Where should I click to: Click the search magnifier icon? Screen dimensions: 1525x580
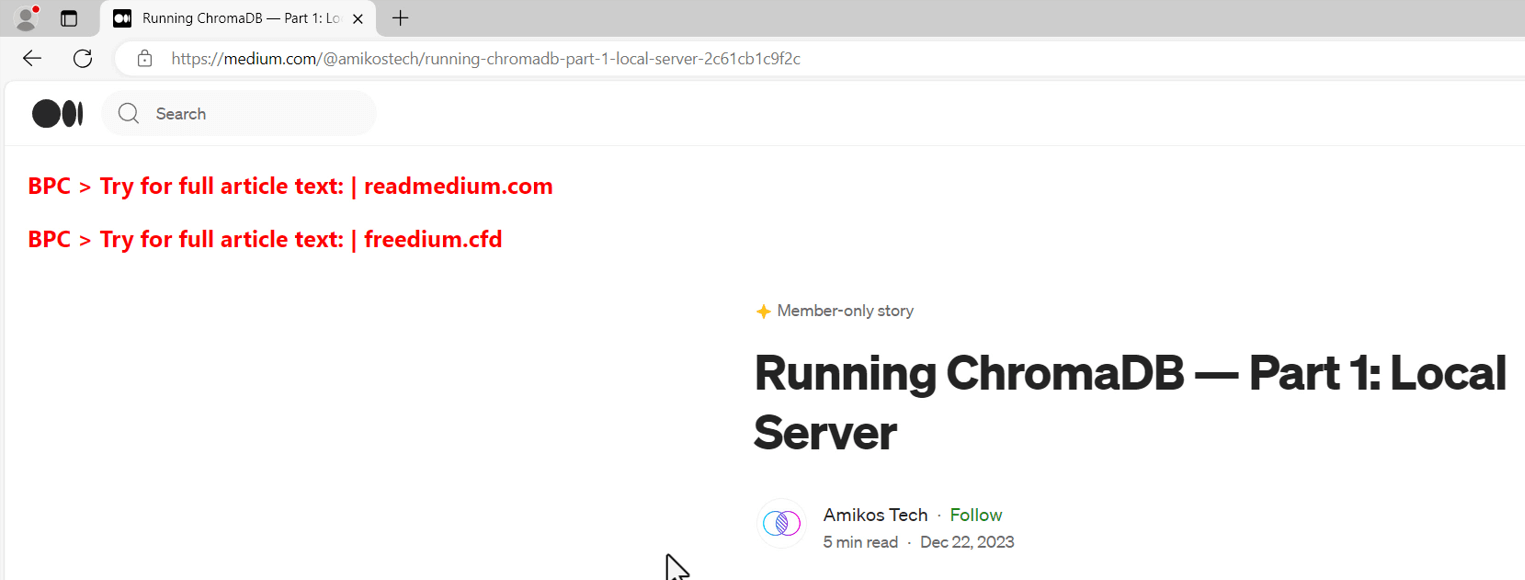pyautogui.click(x=129, y=114)
